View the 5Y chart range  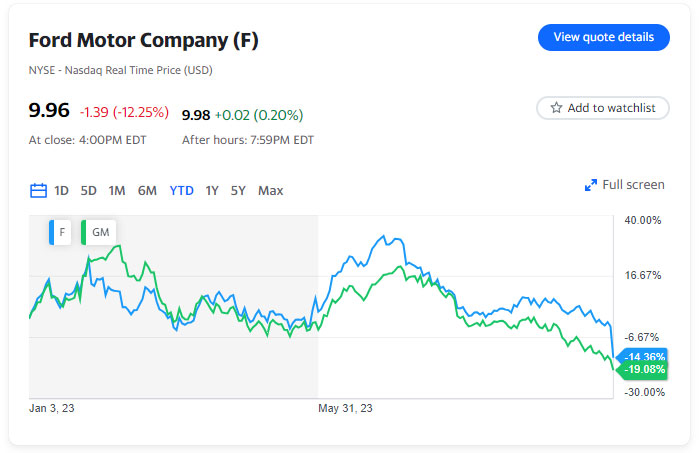[x=238, y=190]
